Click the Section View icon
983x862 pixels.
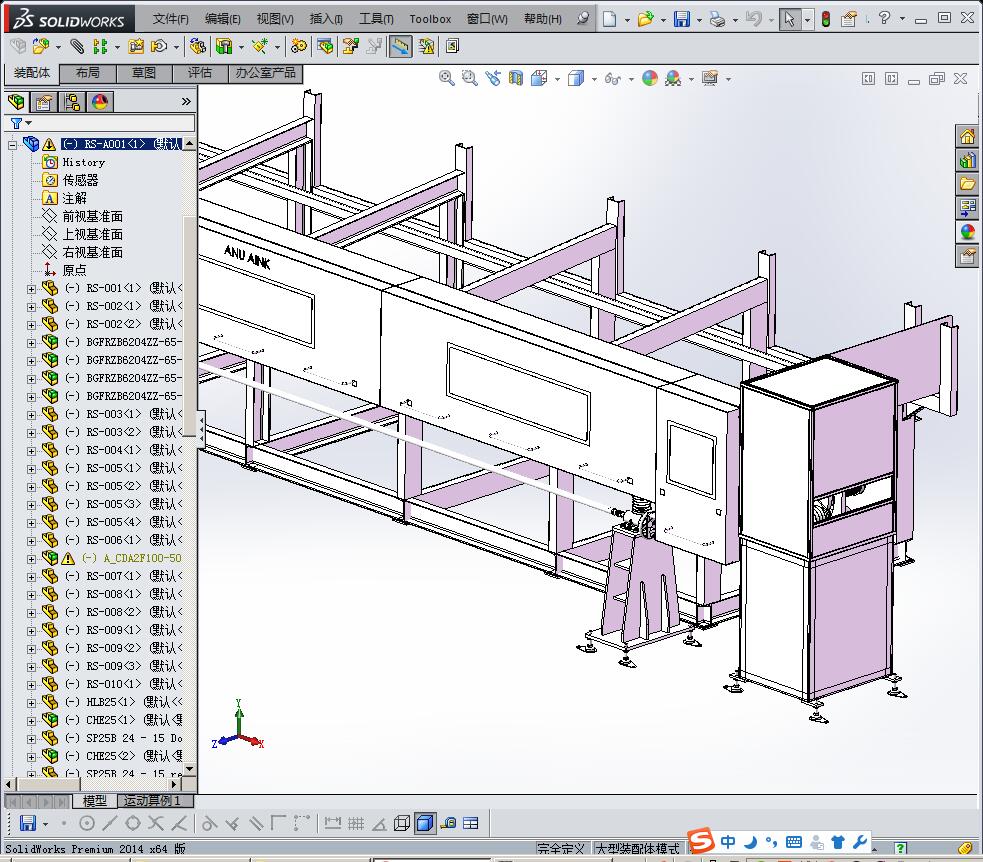(x=515, y=78)
